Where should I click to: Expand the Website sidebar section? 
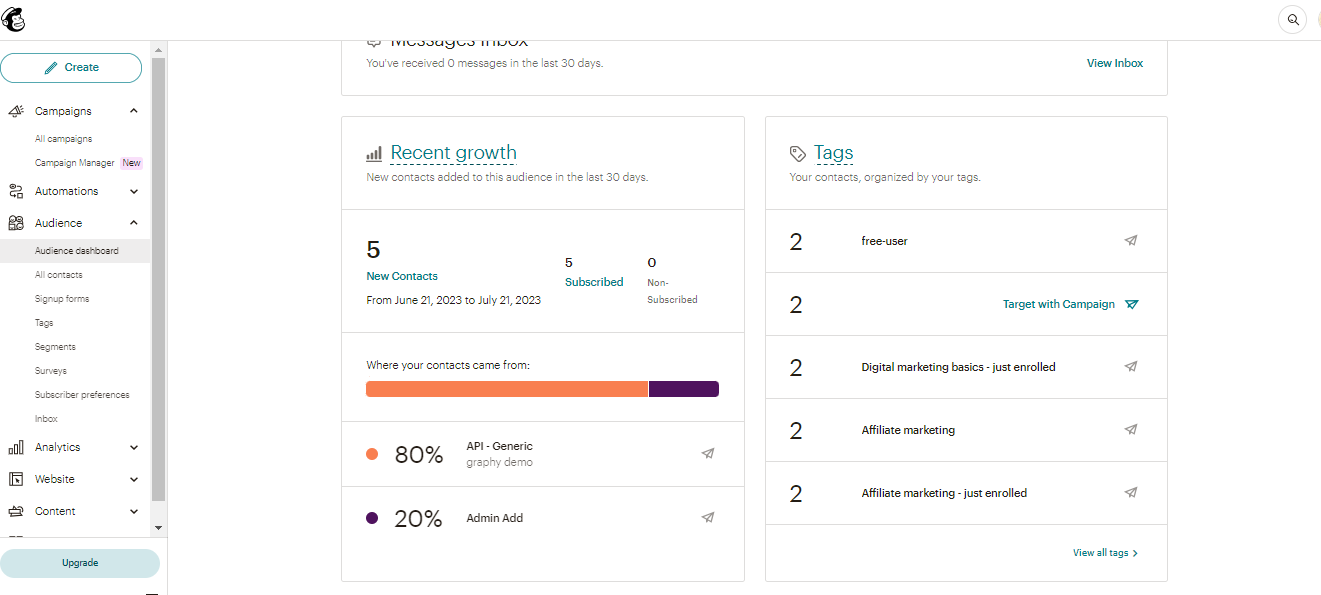pos(134,479)
